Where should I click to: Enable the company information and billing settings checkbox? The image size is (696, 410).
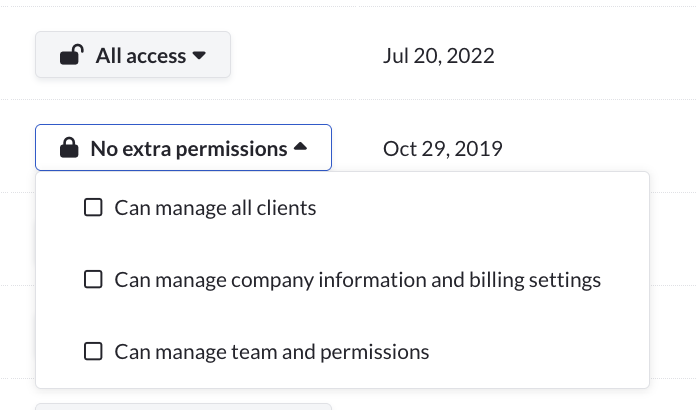coord(93,280)
